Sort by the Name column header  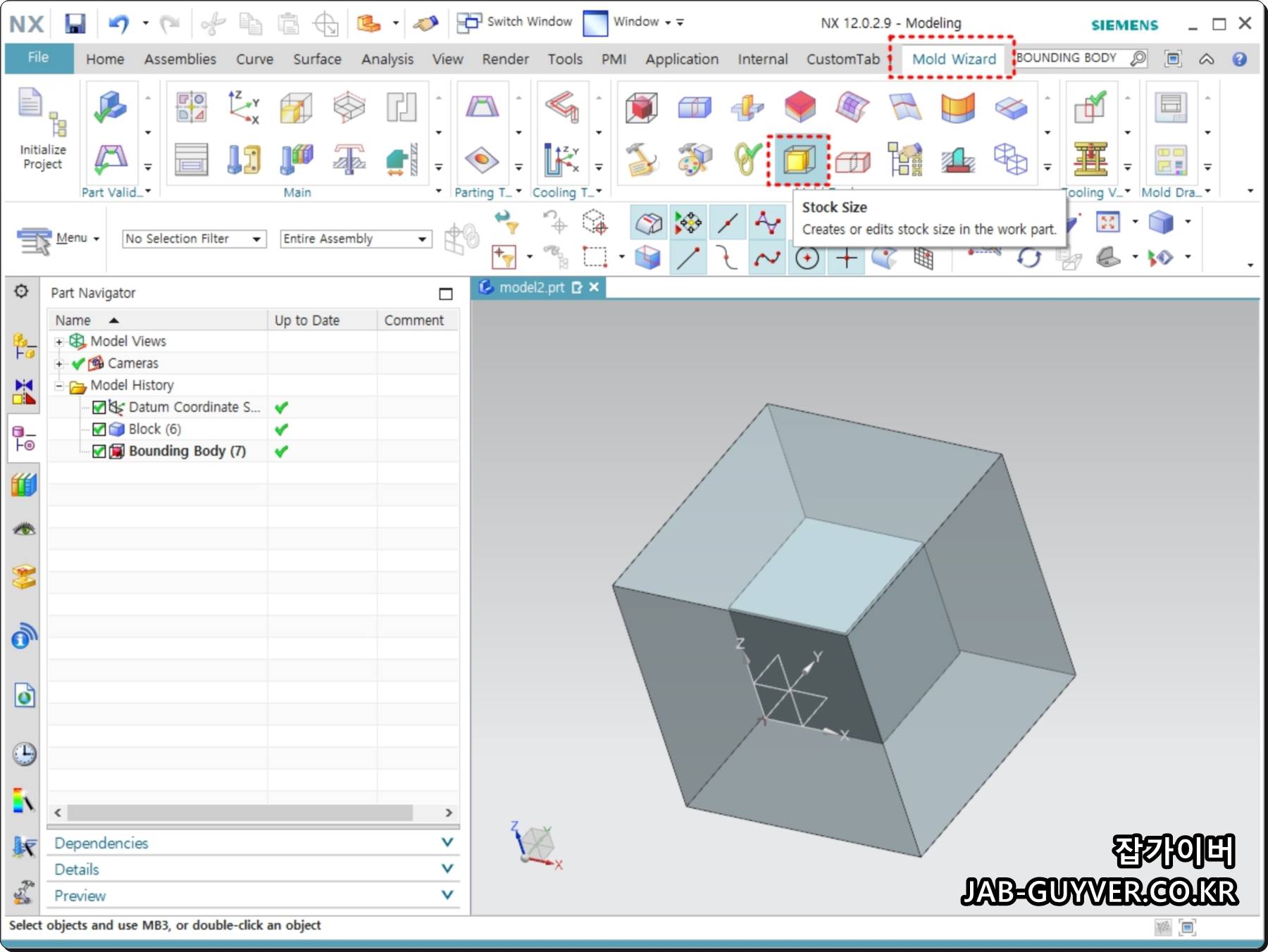coord(158,320)
